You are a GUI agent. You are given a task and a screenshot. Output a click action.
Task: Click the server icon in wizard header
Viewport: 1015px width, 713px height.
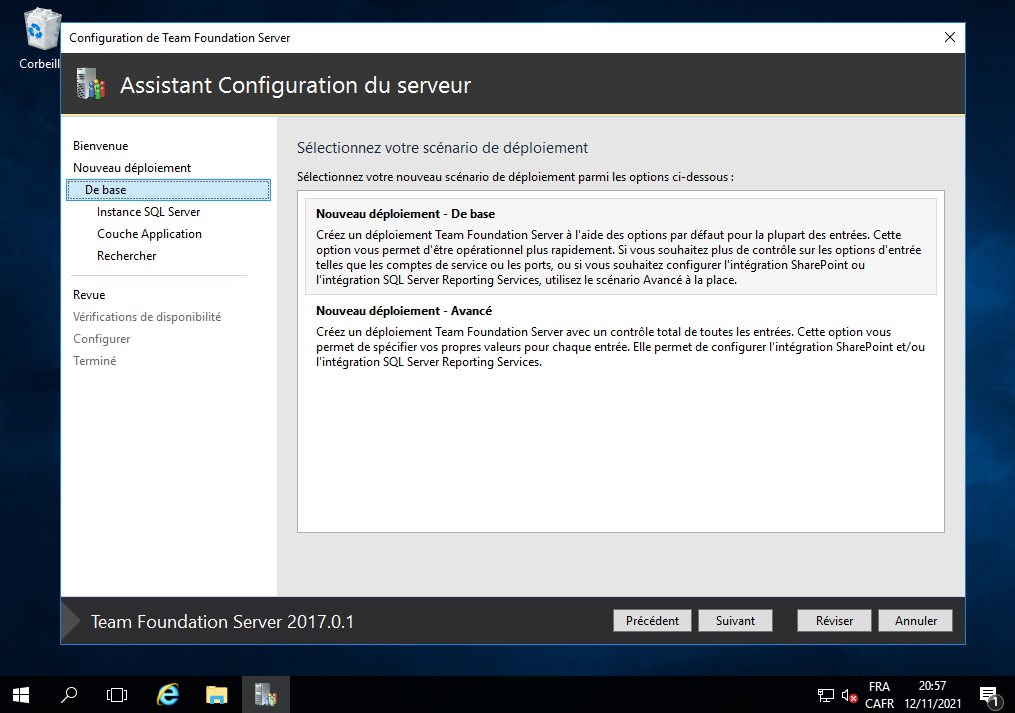(90, 86)
